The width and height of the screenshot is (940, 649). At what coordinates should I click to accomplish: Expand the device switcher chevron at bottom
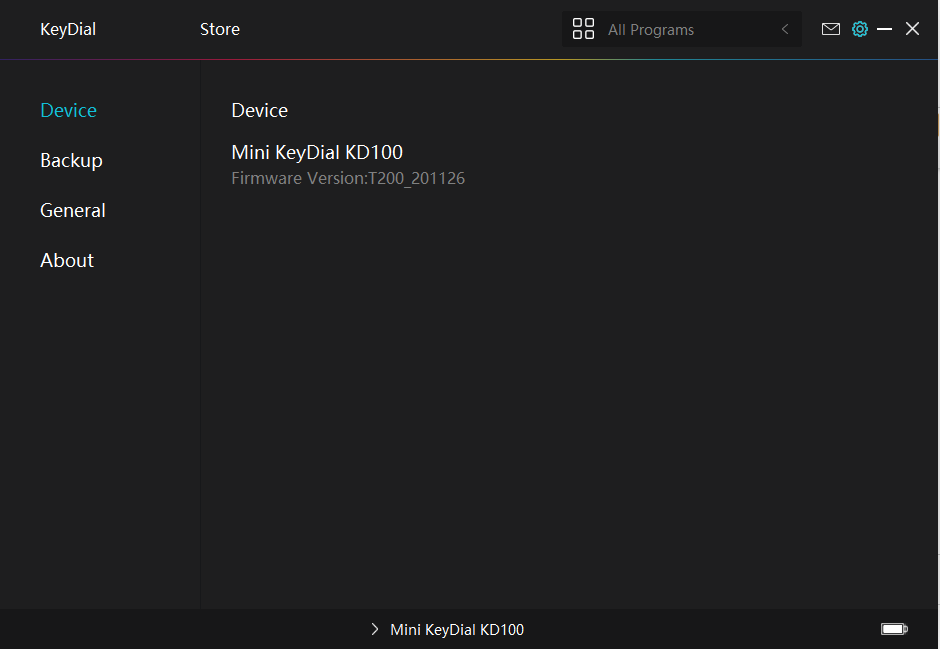[x=375, y=629]
